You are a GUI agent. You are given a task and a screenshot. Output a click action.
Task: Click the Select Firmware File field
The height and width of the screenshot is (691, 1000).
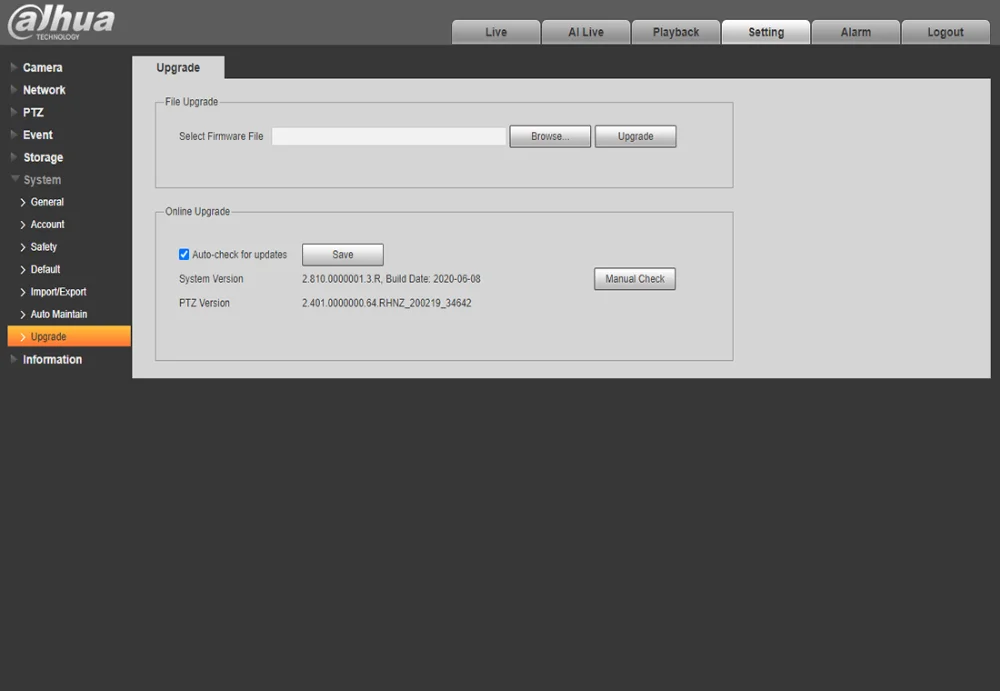click(389, 136)
